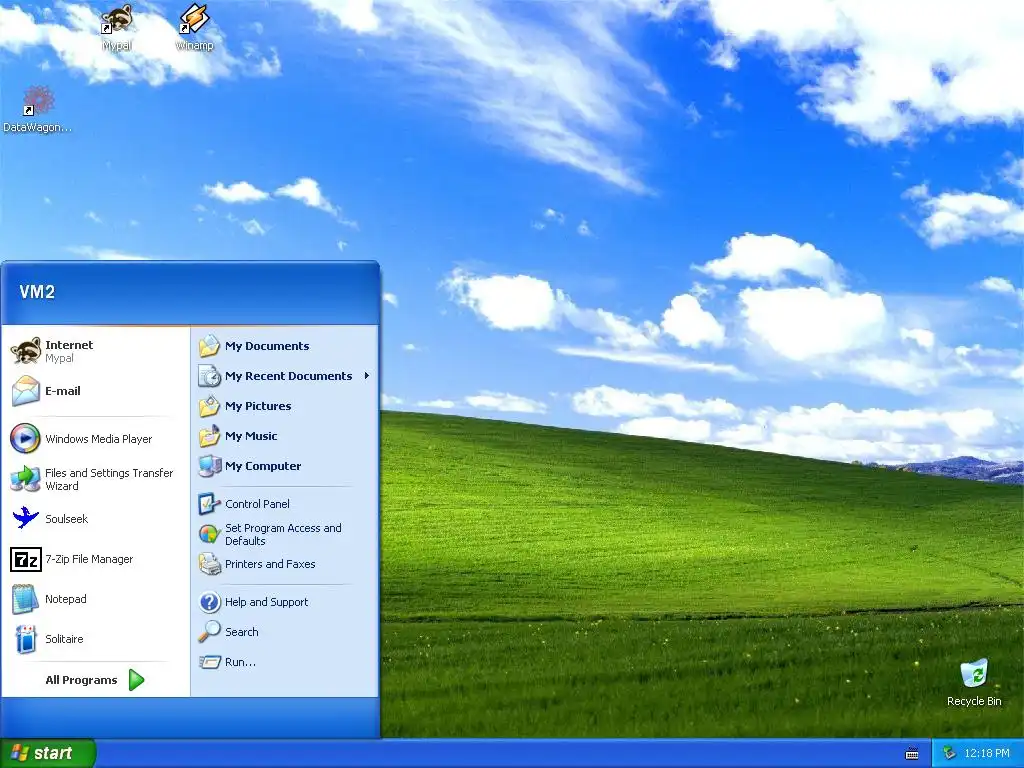Launch Windows Media Player
The height and width of the screenshot is (768, 1024).
click(95, 439)
